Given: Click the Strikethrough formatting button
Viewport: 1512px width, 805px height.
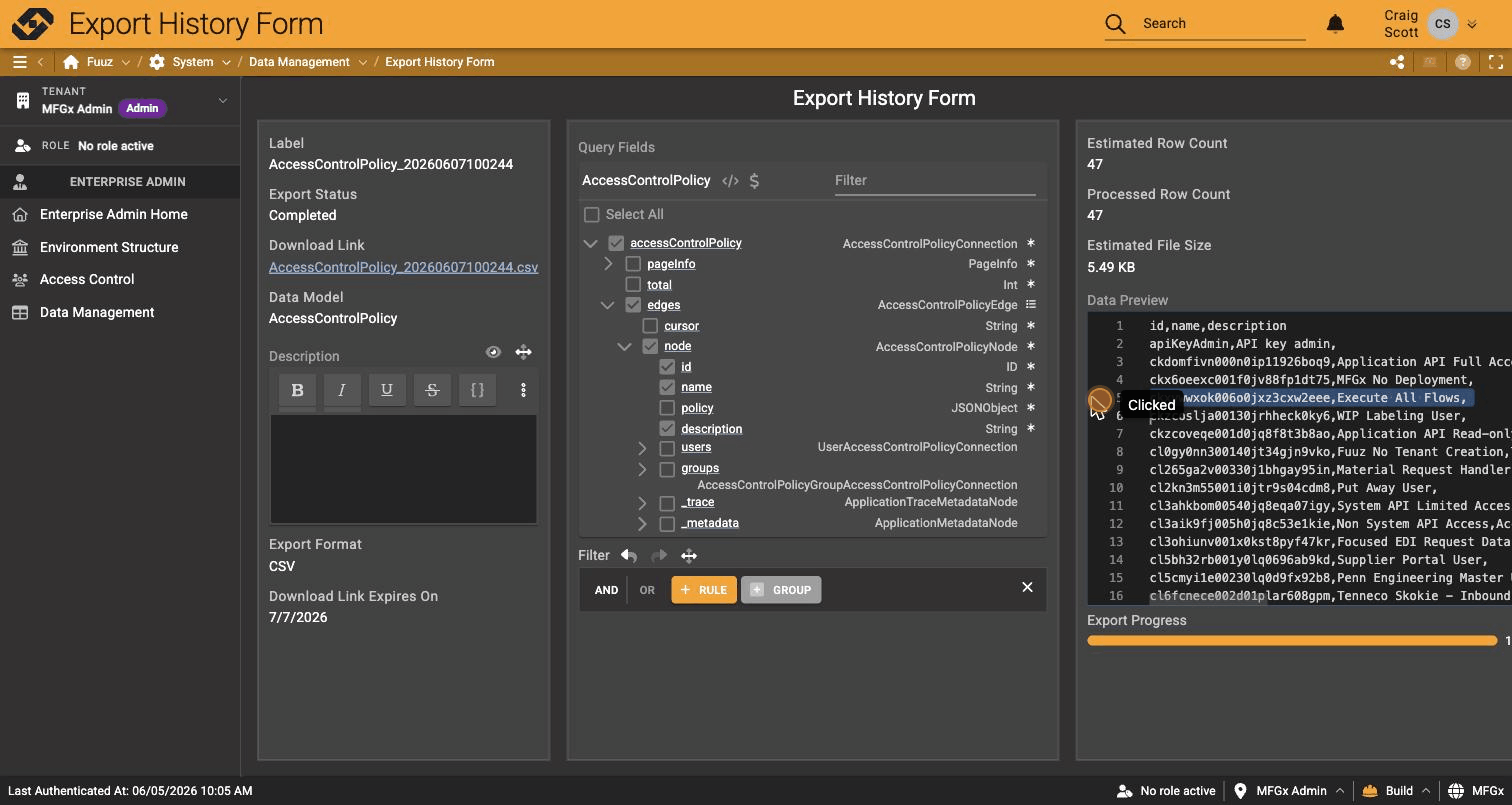Looking at the screenshot, I should [x=432, y=390].
